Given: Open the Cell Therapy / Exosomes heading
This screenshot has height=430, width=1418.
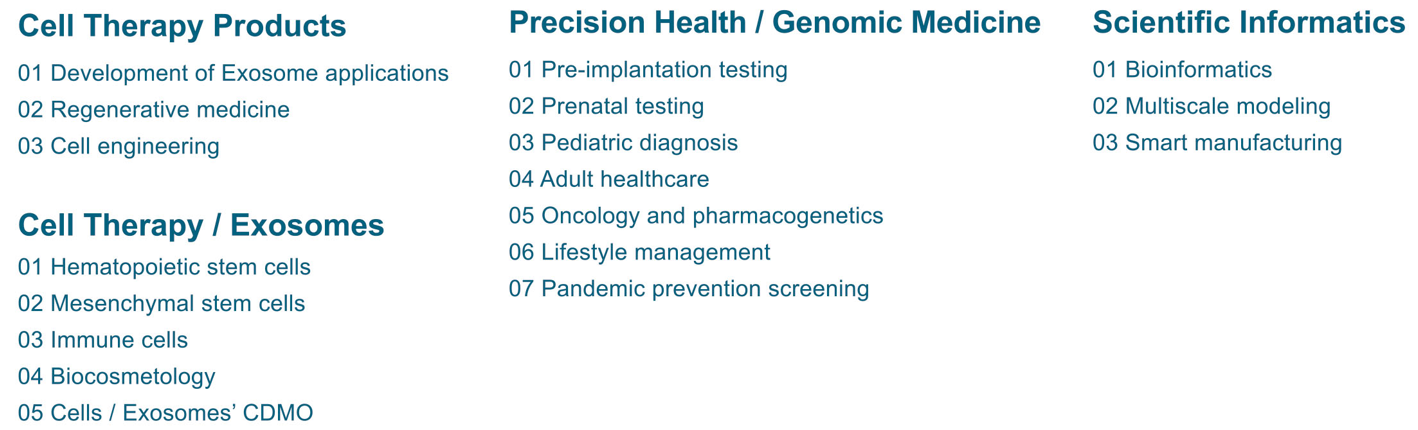Looking at the screenshot, I should coord(201,225).
